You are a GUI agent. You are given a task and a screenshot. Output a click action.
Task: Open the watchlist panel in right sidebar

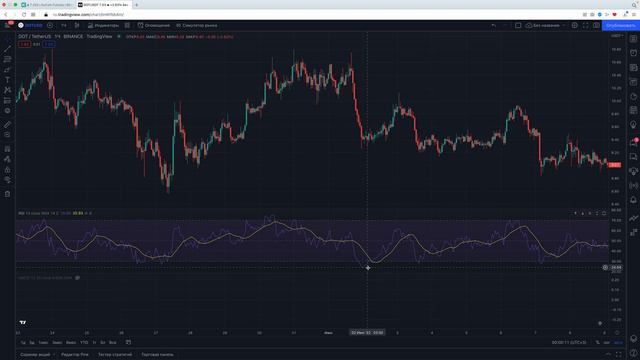click(x=633, y=39)
